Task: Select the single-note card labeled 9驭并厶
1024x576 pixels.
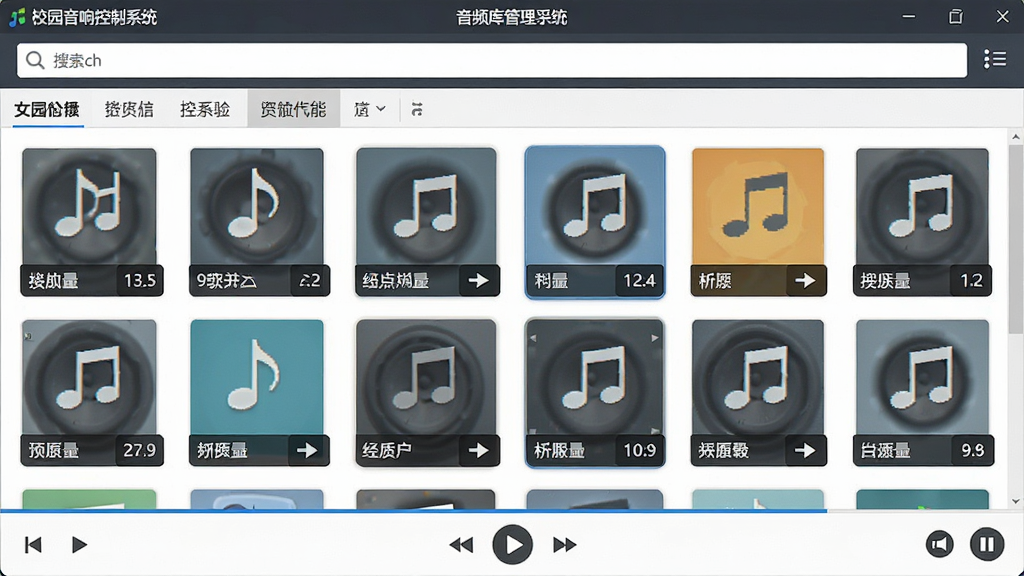Action: pos(257,222)
